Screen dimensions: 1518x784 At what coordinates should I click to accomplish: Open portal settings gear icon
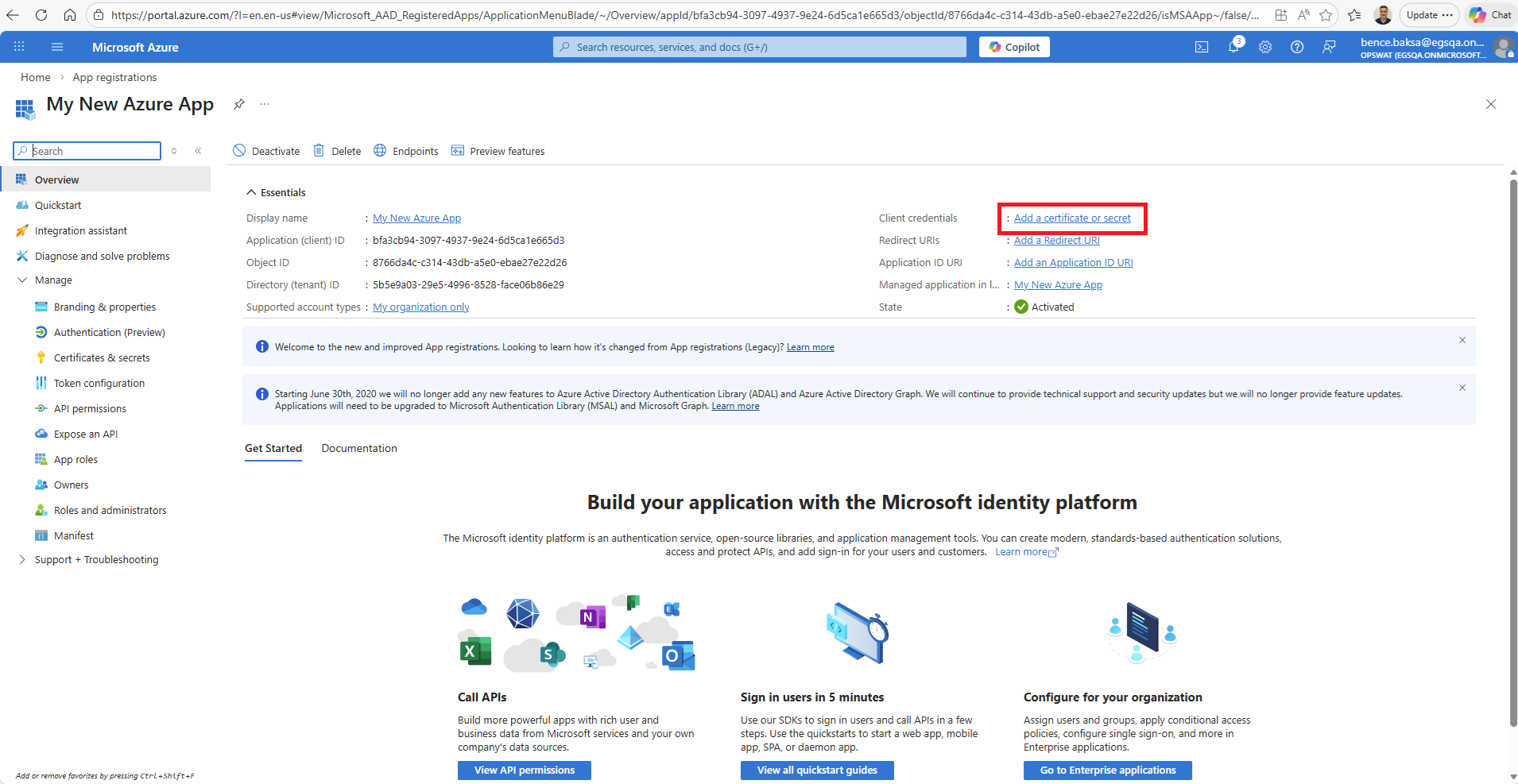tap(1265, 47)
